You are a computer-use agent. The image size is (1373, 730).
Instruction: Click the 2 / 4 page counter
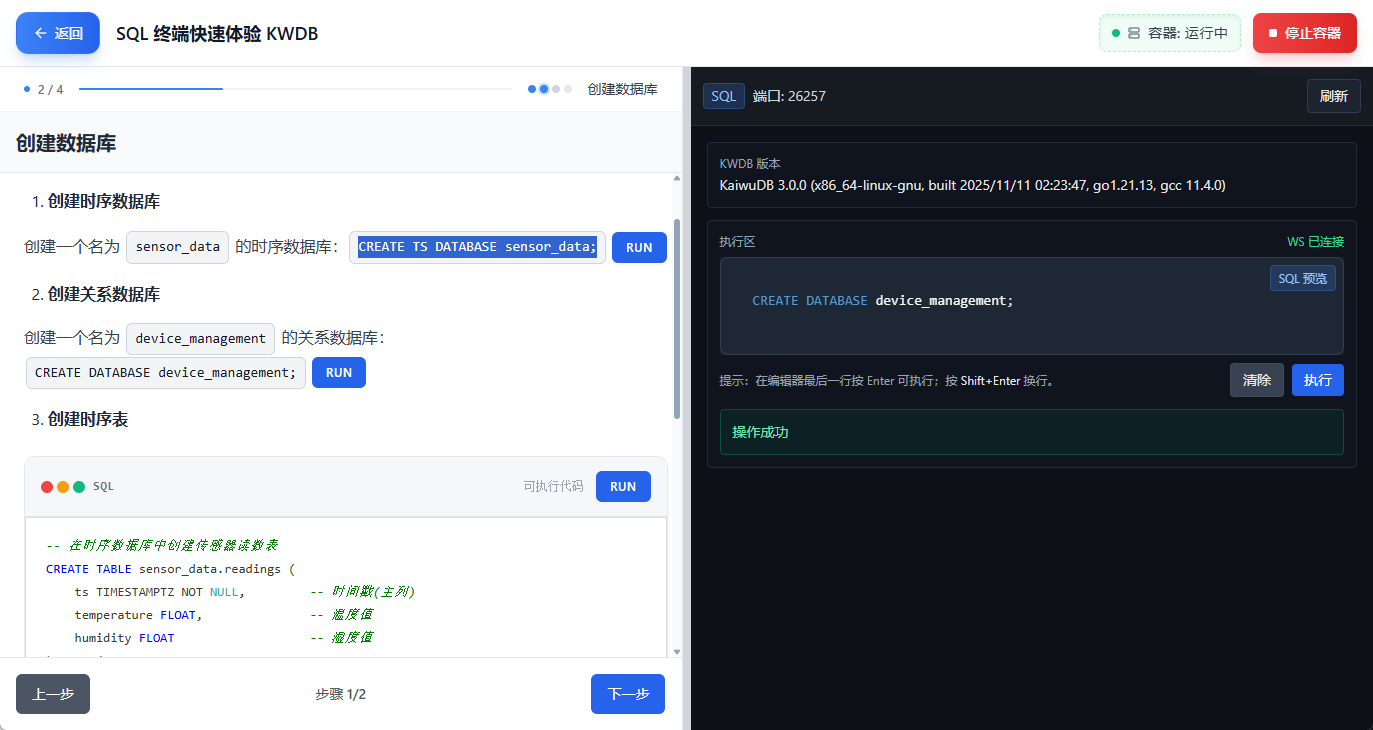point(50,89)
